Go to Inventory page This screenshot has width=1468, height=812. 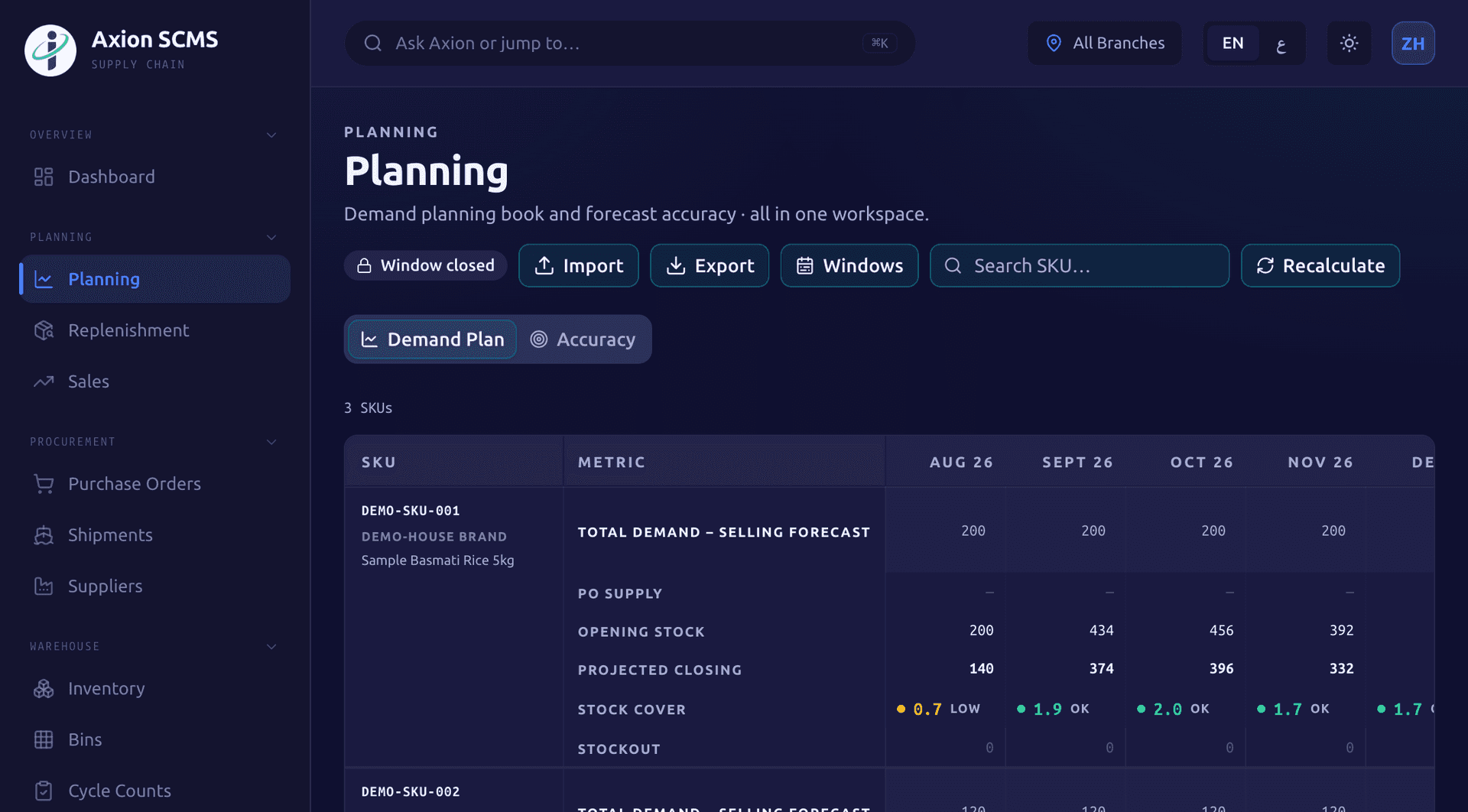point(154,689)
